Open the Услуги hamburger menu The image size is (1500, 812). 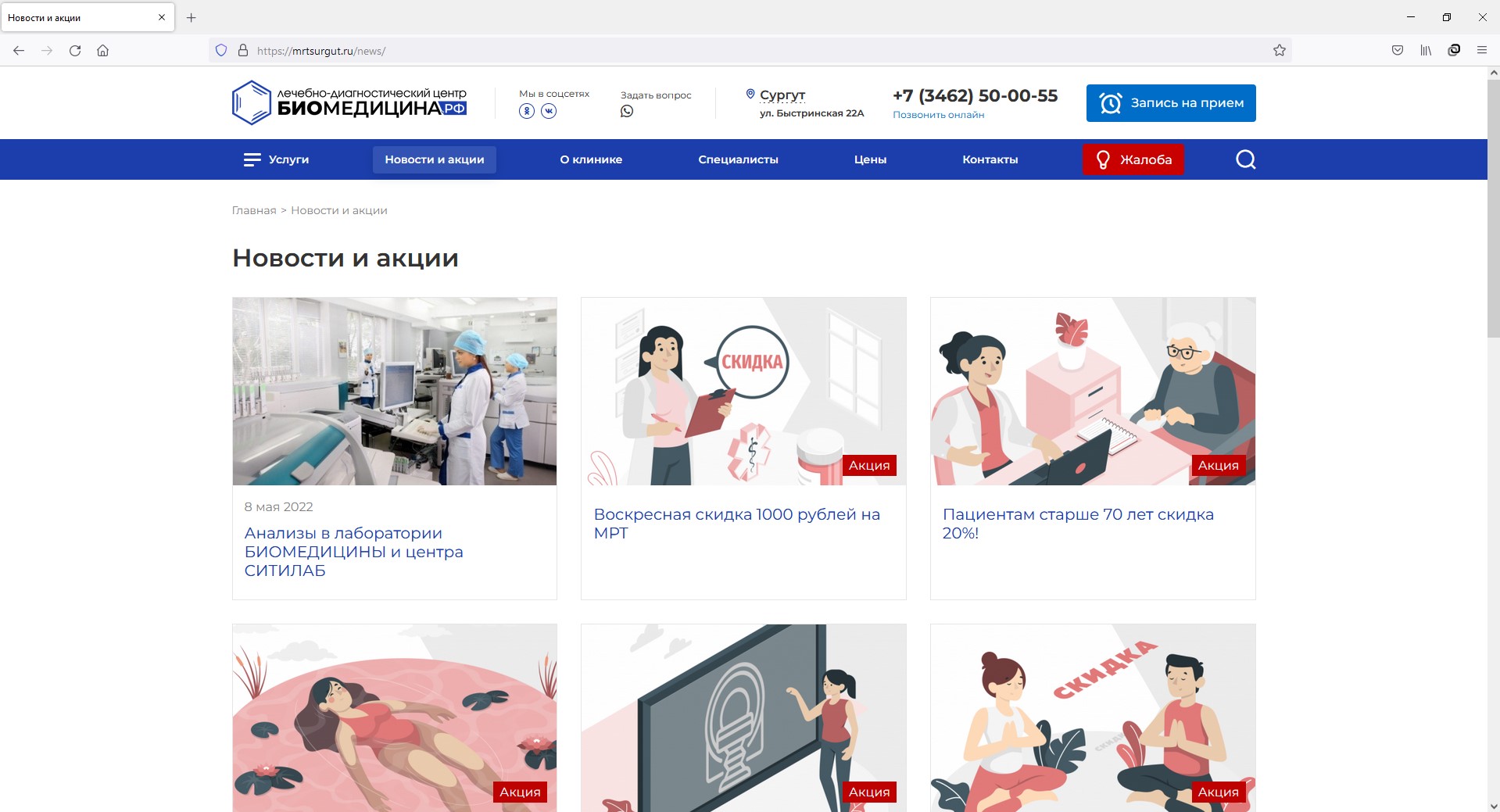276,159
